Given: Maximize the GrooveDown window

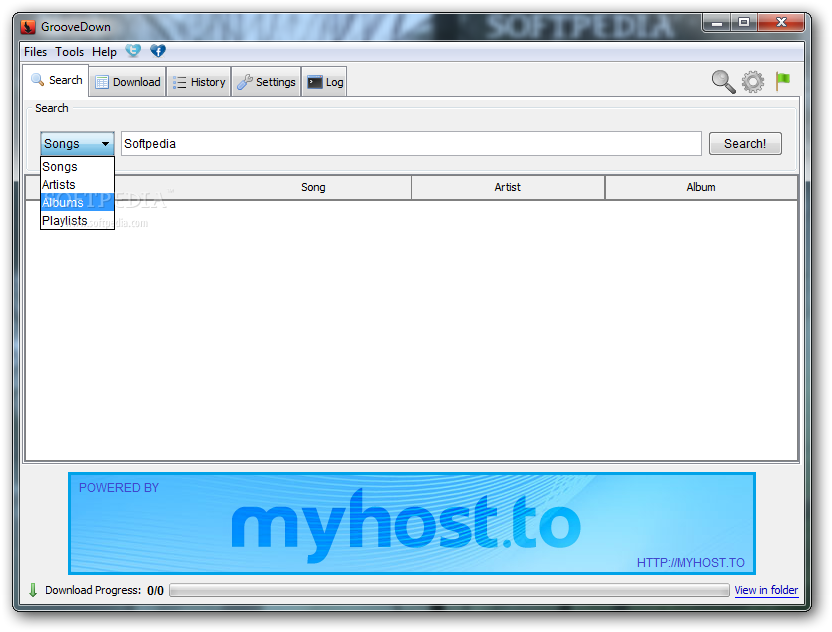Looking at the screenshot, I should (x=744, y=23).
